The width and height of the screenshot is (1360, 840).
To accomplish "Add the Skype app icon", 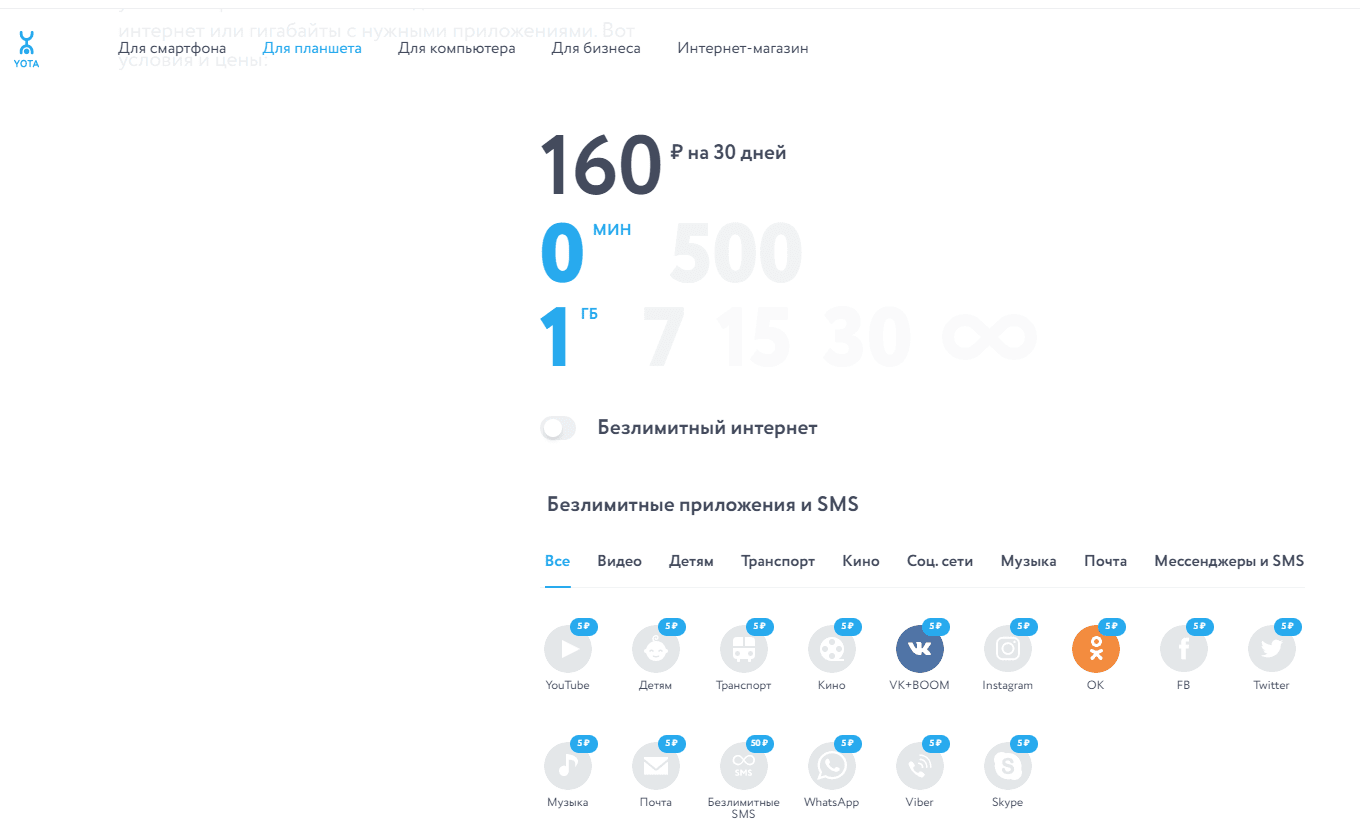I will pos(1008,766).
